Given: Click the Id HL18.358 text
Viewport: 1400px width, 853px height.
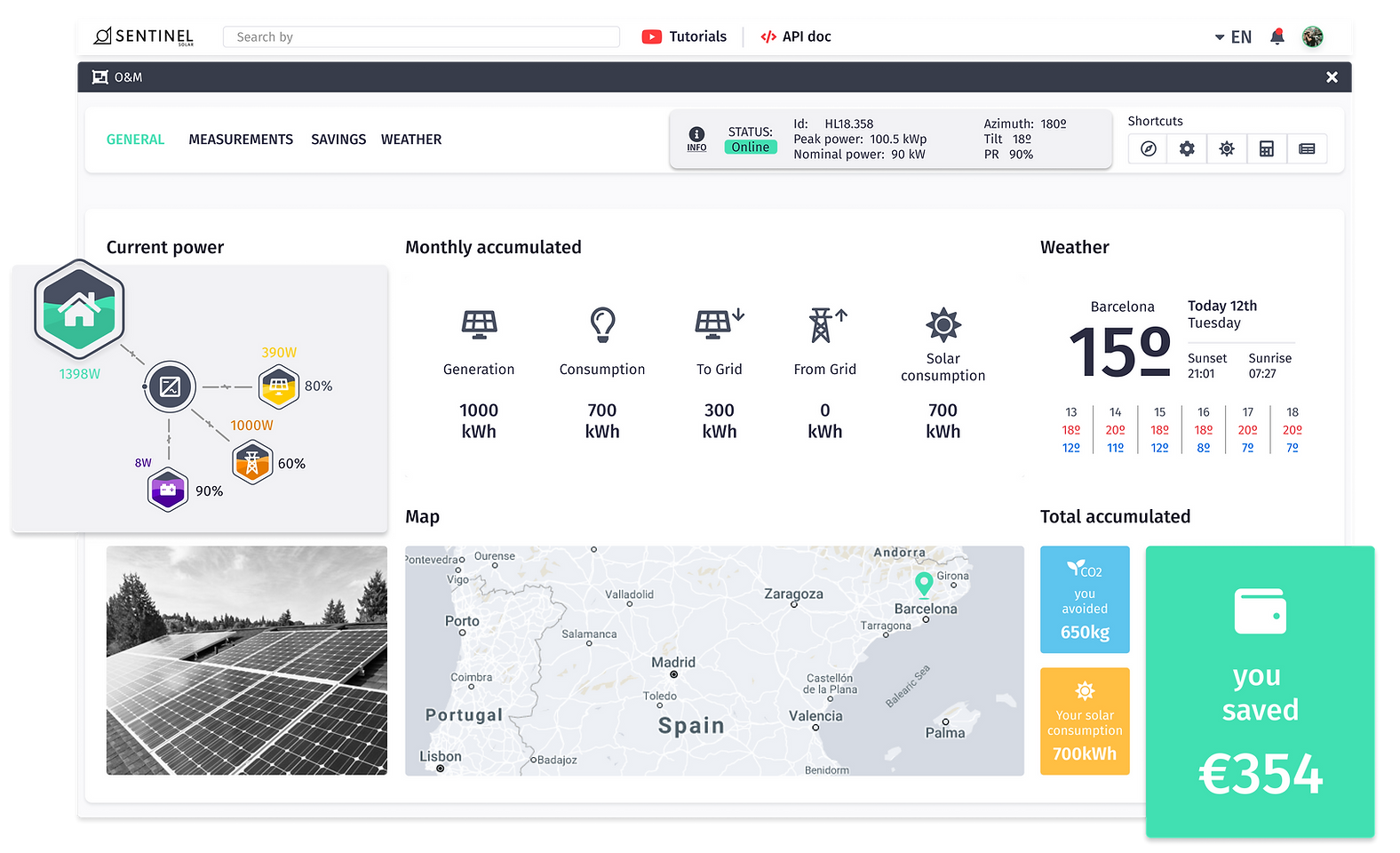Looking at the screenshot, I should tap(833, 124).
